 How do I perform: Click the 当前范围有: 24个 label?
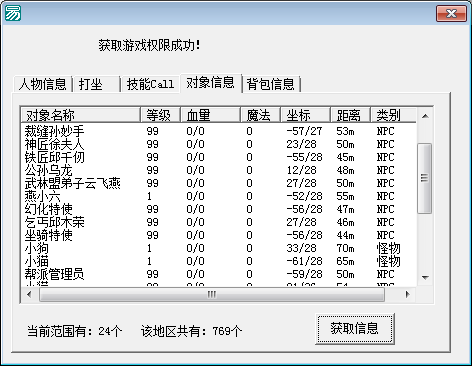point(75,331)
